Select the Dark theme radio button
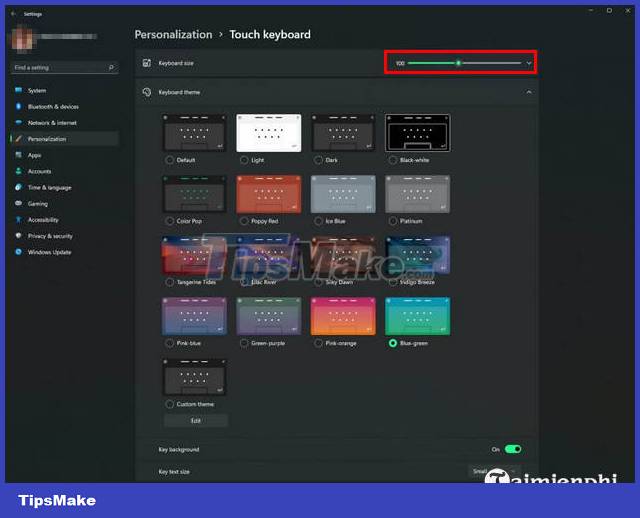The height and width of the screenshot is (518, 640). coord(318,160)
